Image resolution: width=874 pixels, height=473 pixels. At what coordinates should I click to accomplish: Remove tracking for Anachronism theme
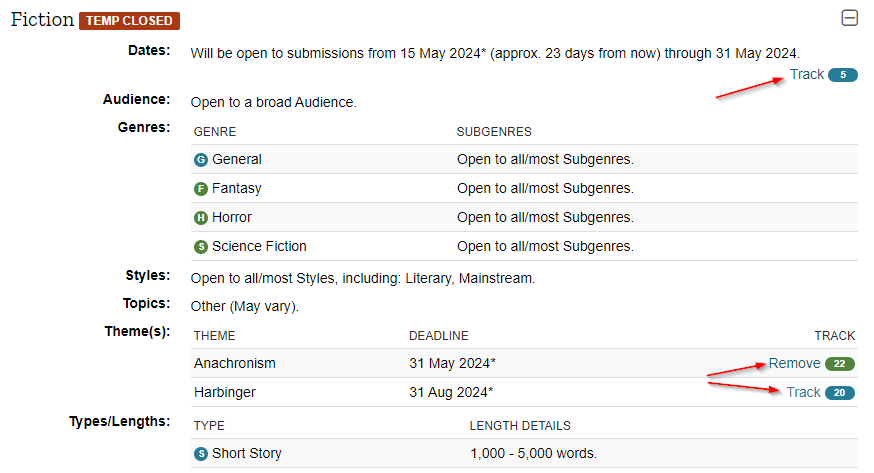pyautogui.click(x=794, y=363)
